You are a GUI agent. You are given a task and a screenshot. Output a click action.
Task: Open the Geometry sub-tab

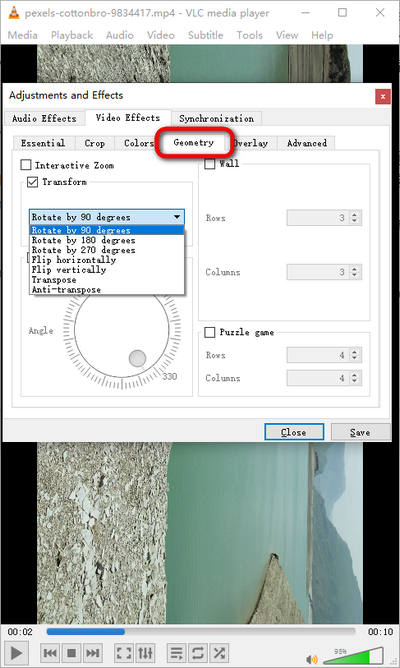[x=194, y=142]
